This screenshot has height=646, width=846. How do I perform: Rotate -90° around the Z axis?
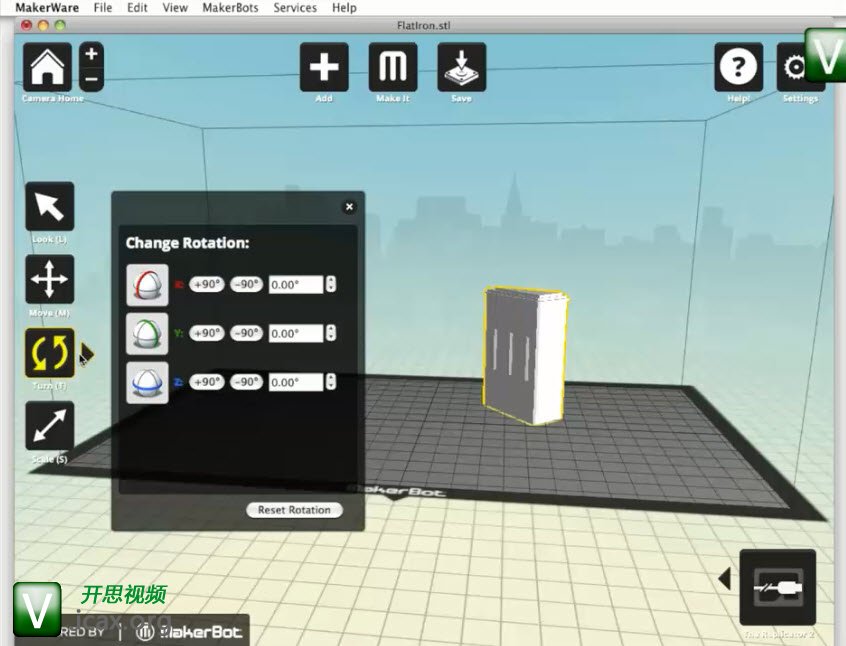tap(246, 382)
